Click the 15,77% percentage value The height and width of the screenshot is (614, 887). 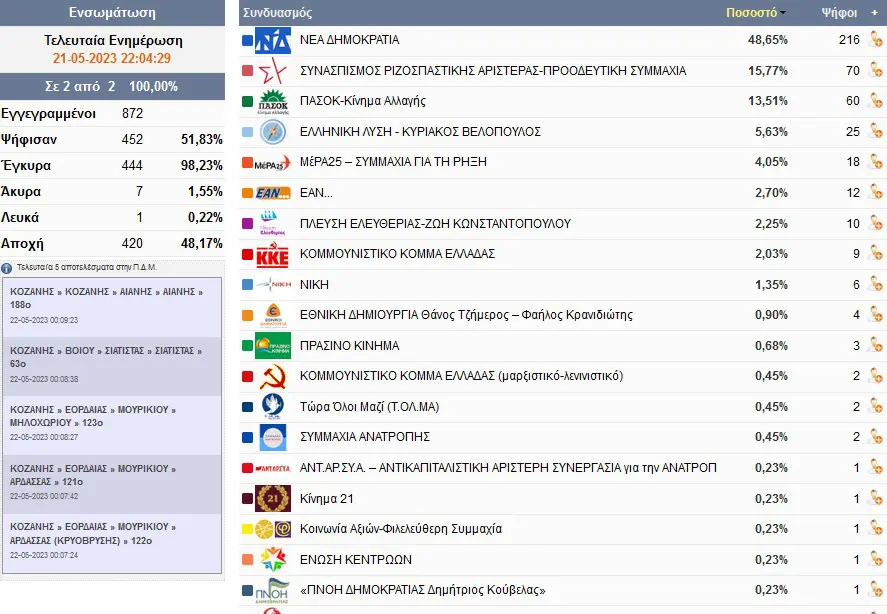pos(768,70)
